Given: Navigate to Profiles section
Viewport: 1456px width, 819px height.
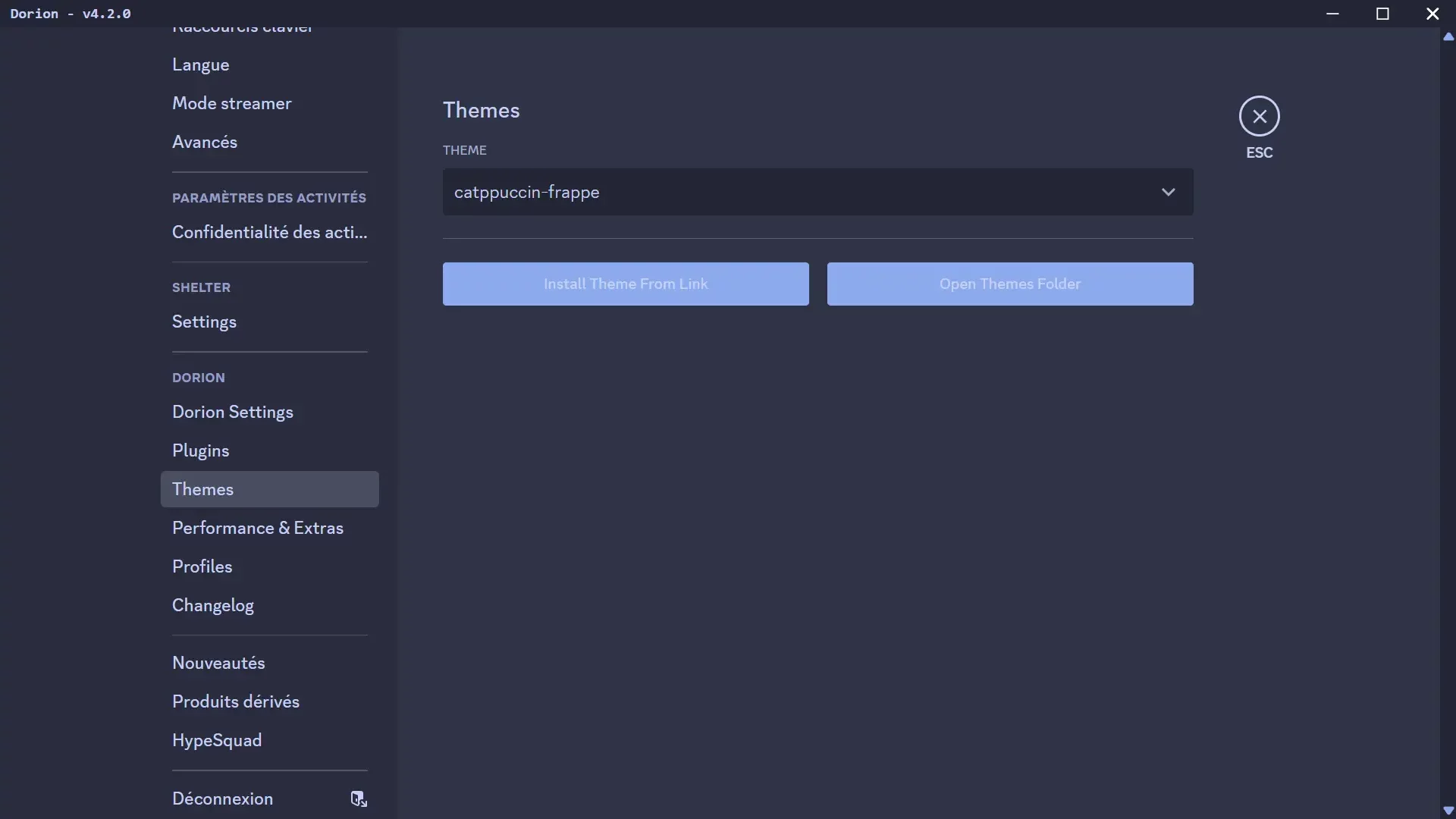Looking at the screenshot, I should 202,566.
